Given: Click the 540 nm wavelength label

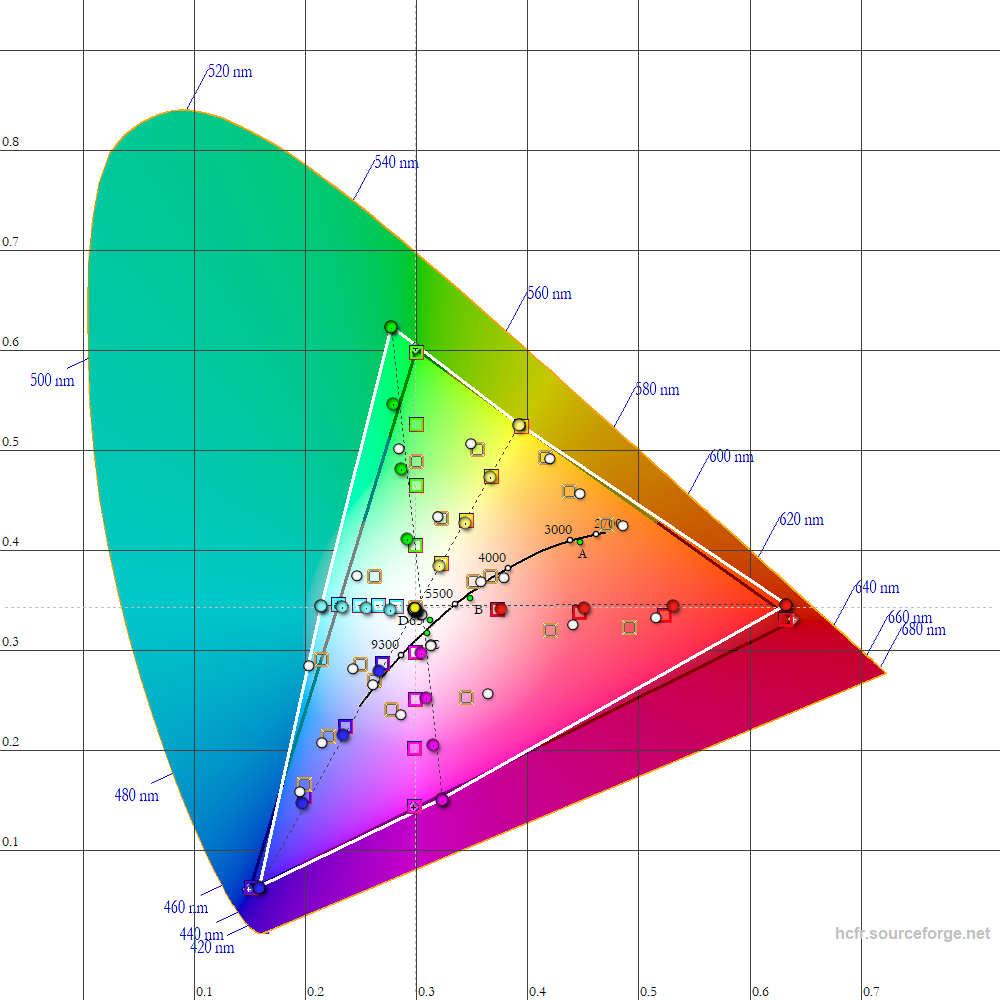Looking at the screenshot, I should pyautogui.click(x=397, y=163).
